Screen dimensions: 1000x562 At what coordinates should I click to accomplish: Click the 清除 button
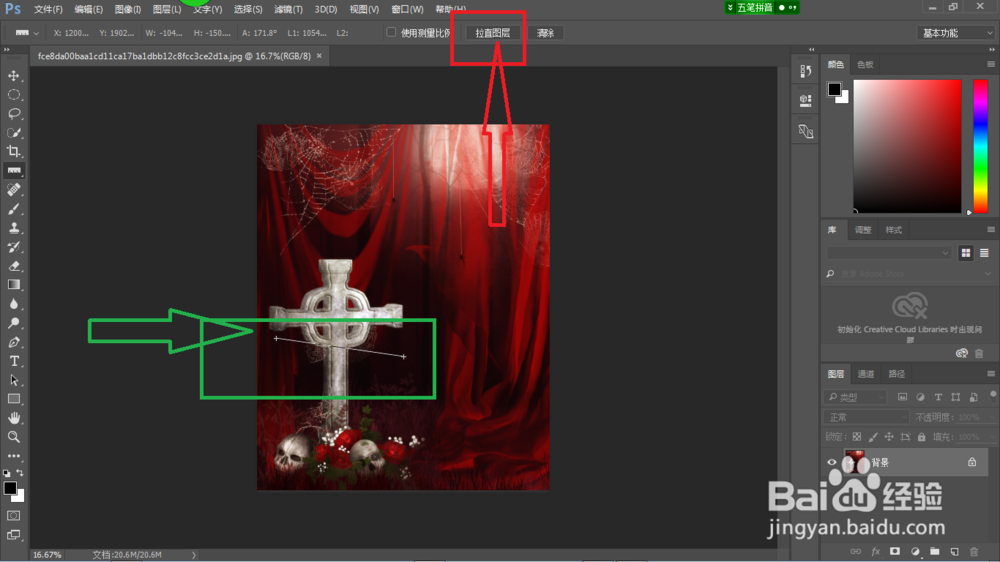(545, 33)
